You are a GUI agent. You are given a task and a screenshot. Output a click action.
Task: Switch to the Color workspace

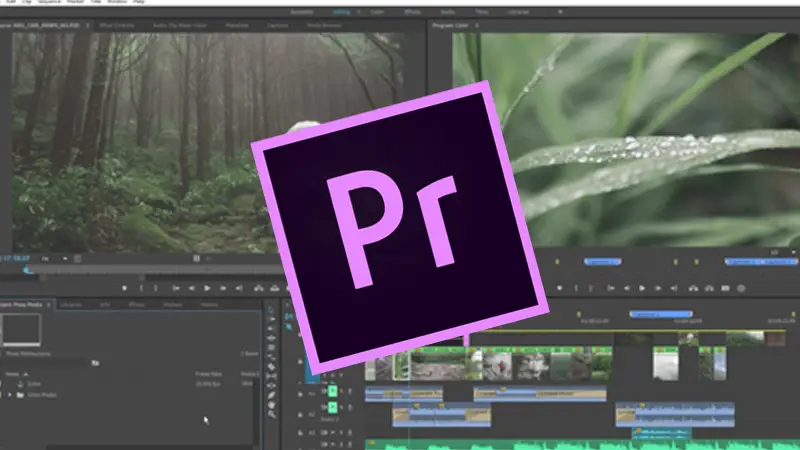coord(377,12)
